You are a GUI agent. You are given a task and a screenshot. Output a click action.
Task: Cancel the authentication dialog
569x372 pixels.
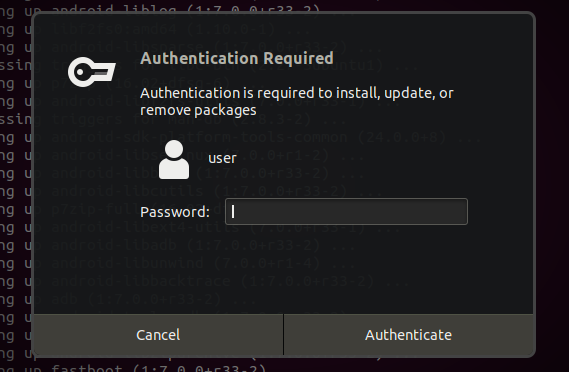coord(158,335)
